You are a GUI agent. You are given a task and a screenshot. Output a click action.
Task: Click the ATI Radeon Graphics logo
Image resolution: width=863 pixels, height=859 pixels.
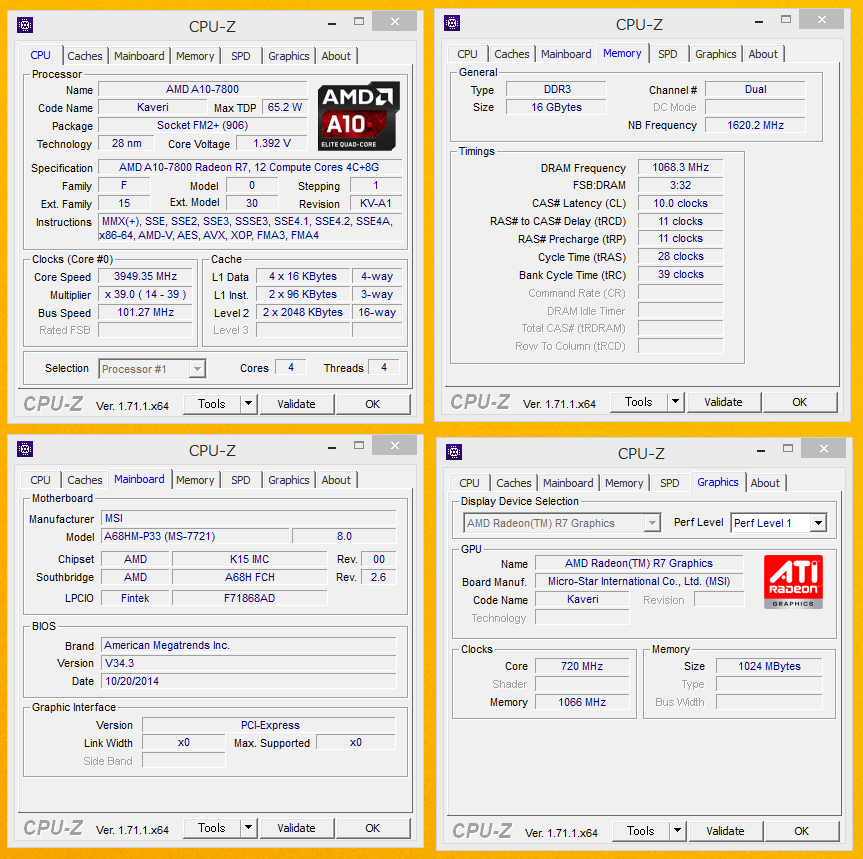pyautogui.click(x=793, y=582)
